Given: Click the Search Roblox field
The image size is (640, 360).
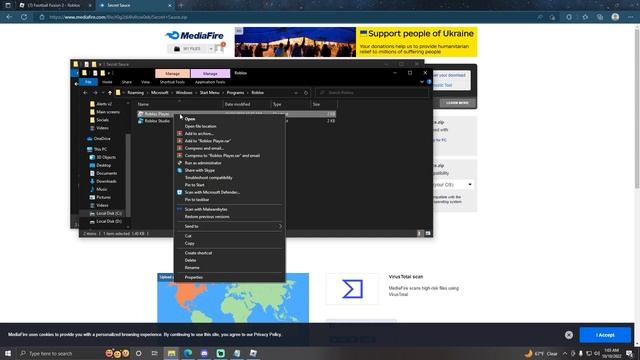Looking at the screenshot, I should click(x=372, y=93).
